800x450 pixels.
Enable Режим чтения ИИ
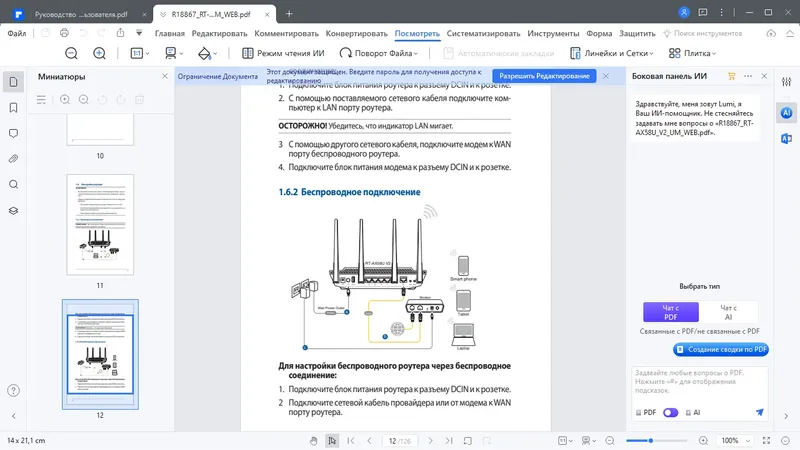tap(283, 53)
